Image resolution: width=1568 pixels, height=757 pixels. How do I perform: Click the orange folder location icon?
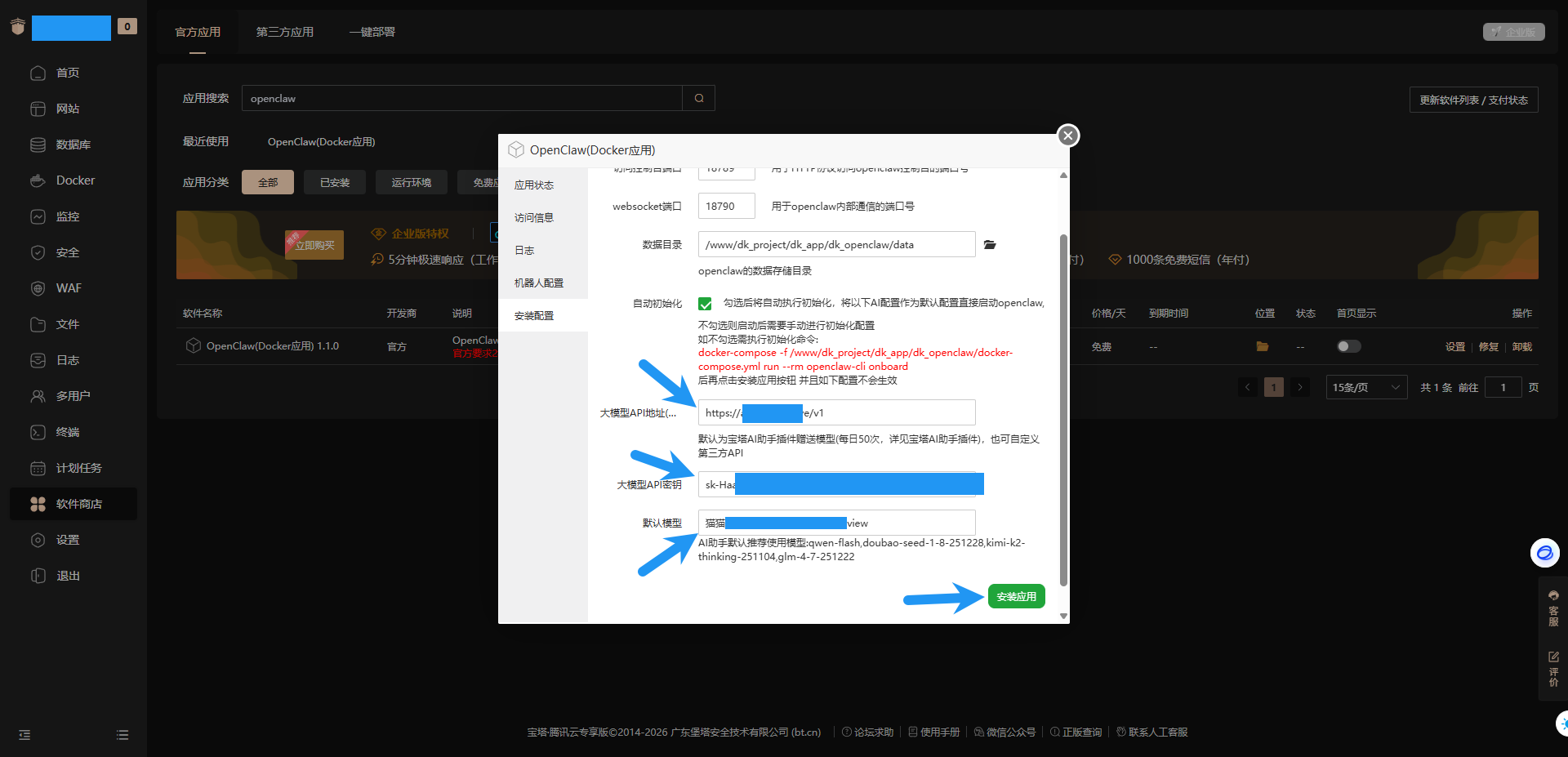click(1262, 346)
